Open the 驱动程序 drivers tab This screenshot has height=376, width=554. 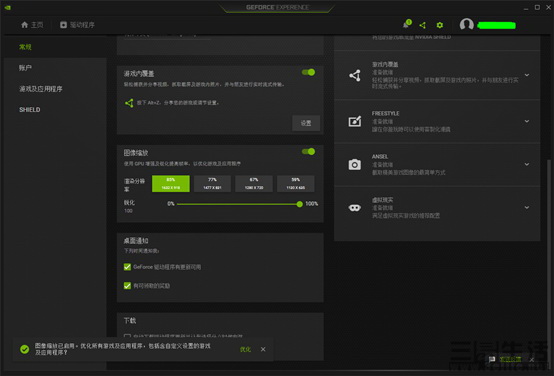[x=77, y=25]
